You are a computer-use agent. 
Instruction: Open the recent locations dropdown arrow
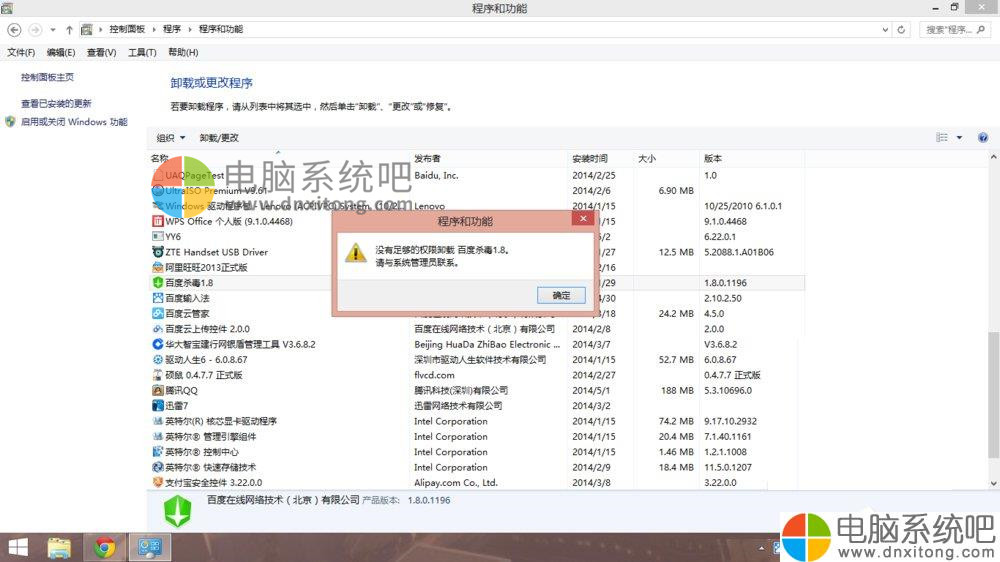[52, 29]
